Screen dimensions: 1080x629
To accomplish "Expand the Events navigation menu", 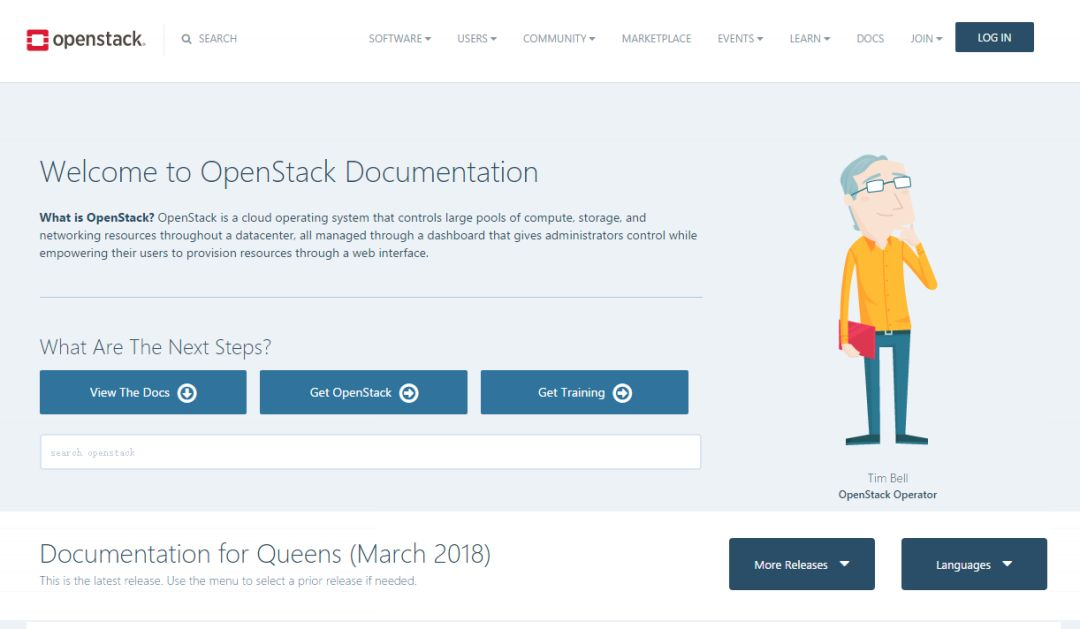I will 739,39.
